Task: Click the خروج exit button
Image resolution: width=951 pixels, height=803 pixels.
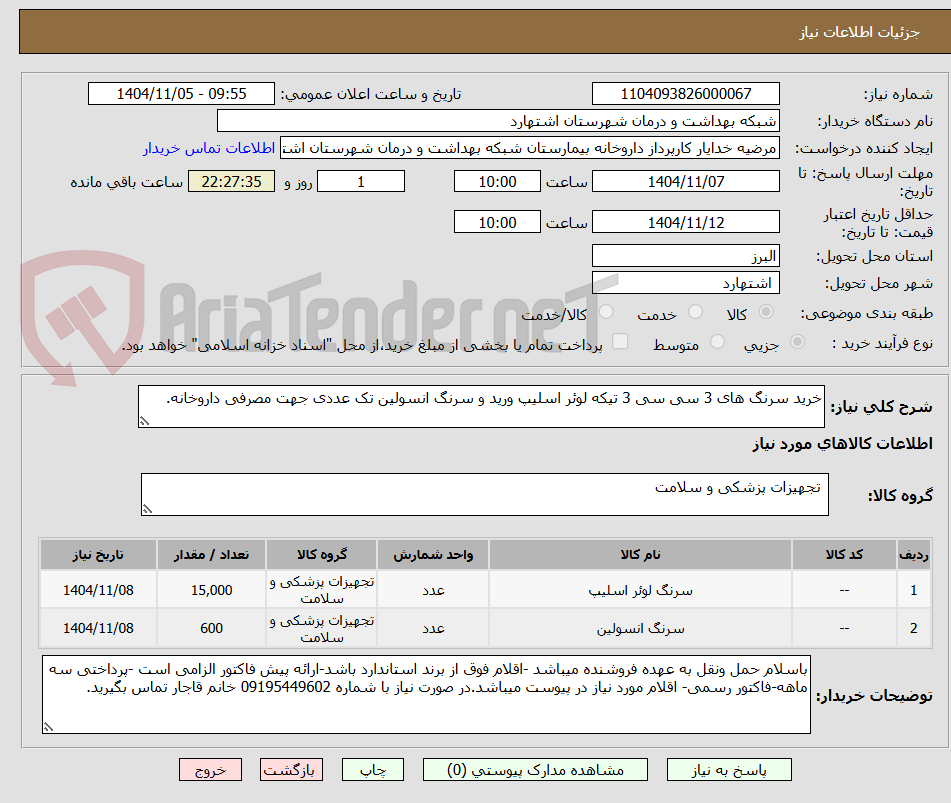Action: pos(210,770)
